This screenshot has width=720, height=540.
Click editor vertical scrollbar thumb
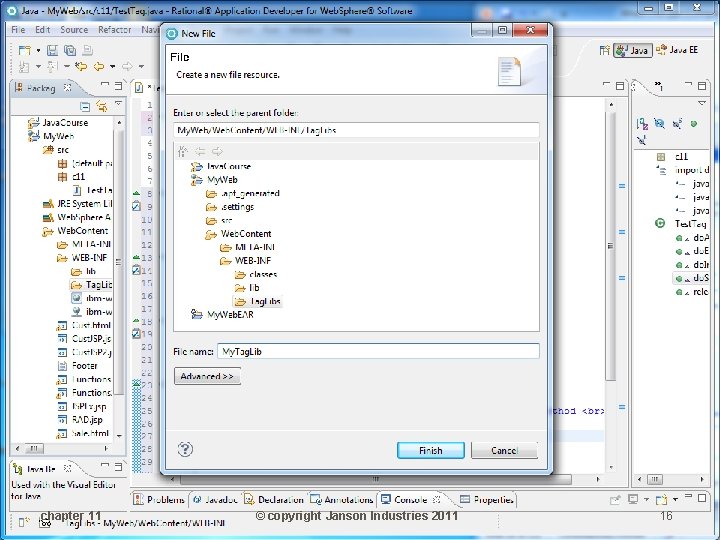(x=610, y=246)
